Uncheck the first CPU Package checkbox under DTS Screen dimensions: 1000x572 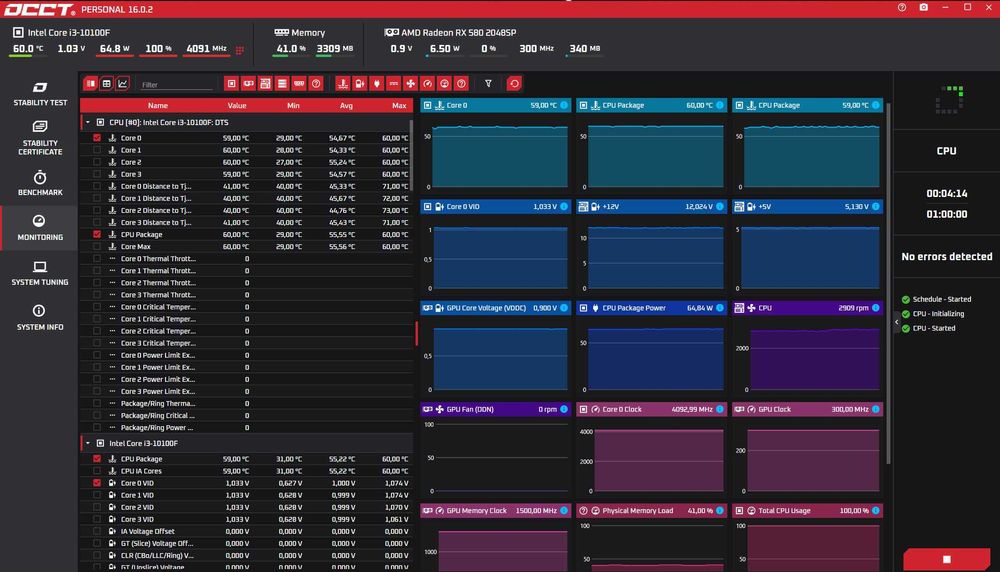click(97, 235)
